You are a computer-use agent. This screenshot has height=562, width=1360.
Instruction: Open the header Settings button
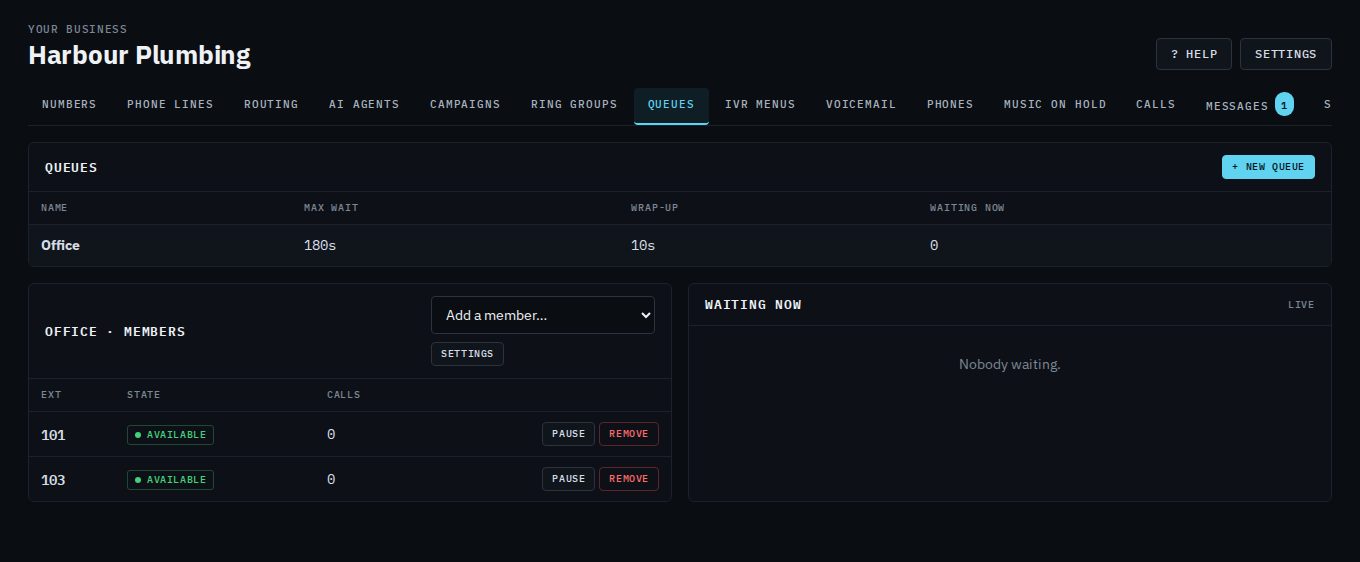[1286, 54]
